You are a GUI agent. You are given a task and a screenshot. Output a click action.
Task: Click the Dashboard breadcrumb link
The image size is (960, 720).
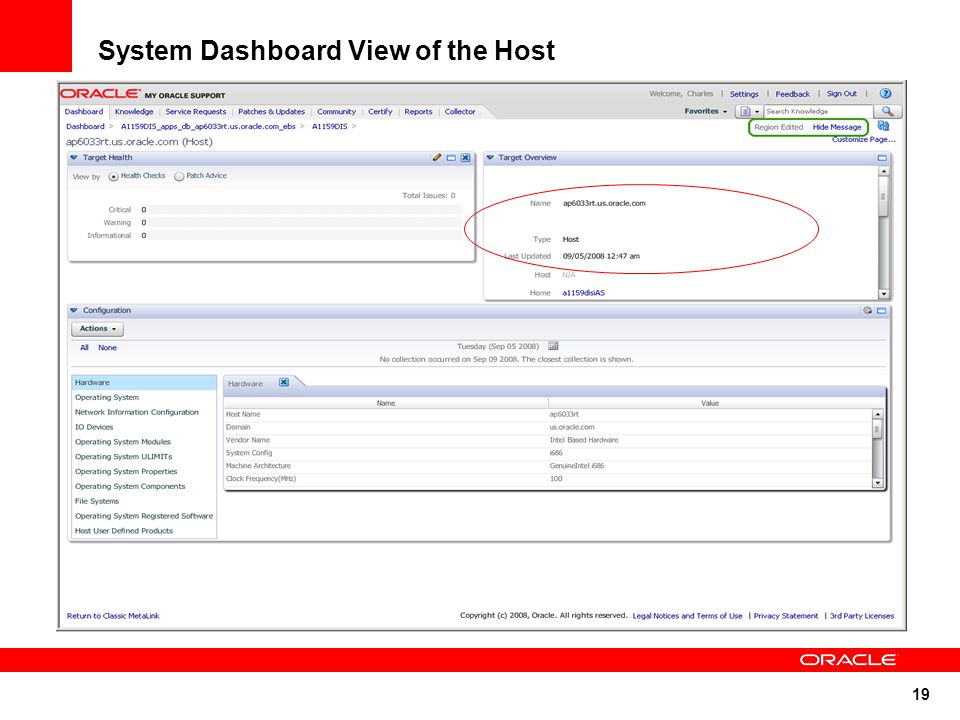pos(85,127)
